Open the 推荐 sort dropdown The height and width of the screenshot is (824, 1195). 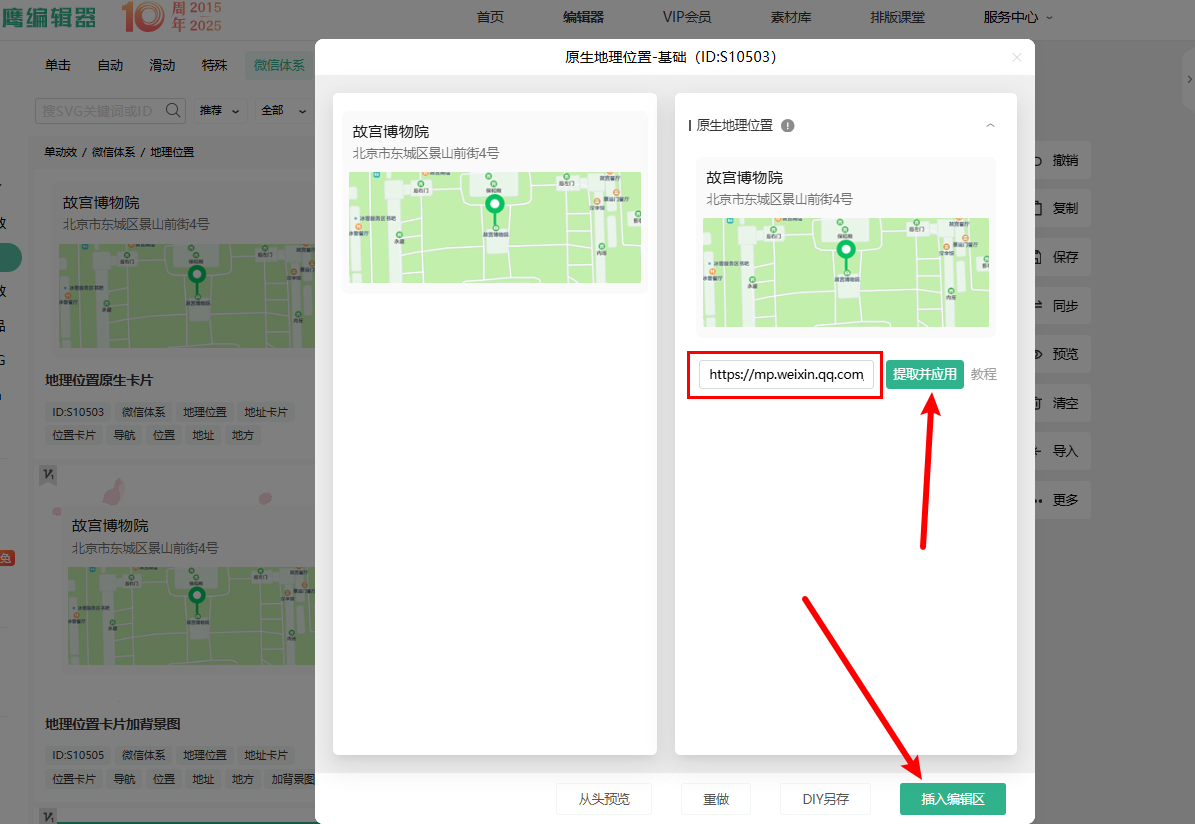219,110
